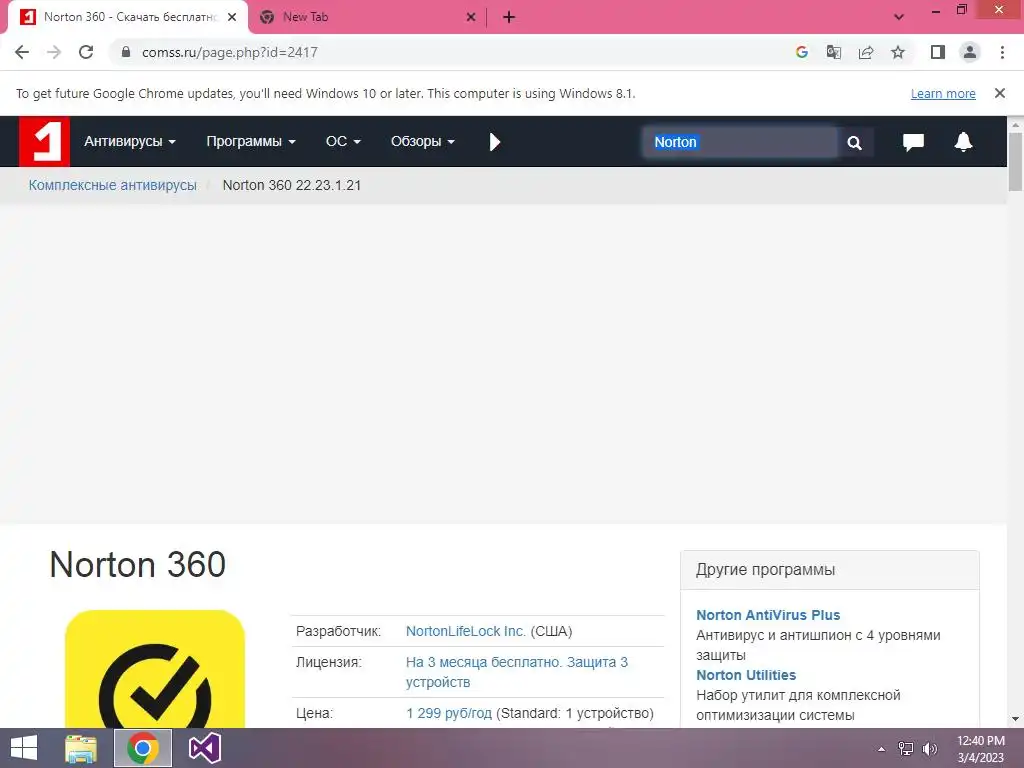Click the Google icon in address bar
1024x768 pixels.
[802, 52]
